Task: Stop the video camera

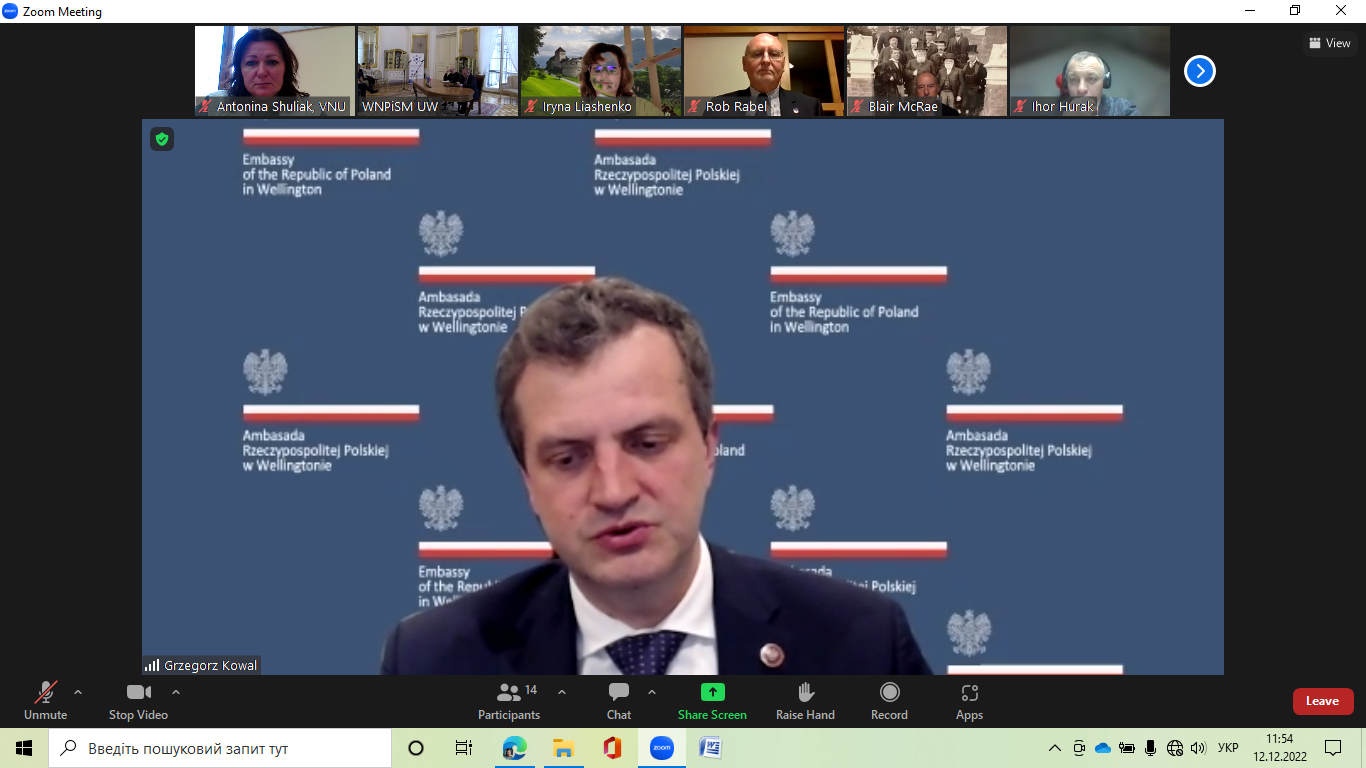Action: (x=138, y=700)
